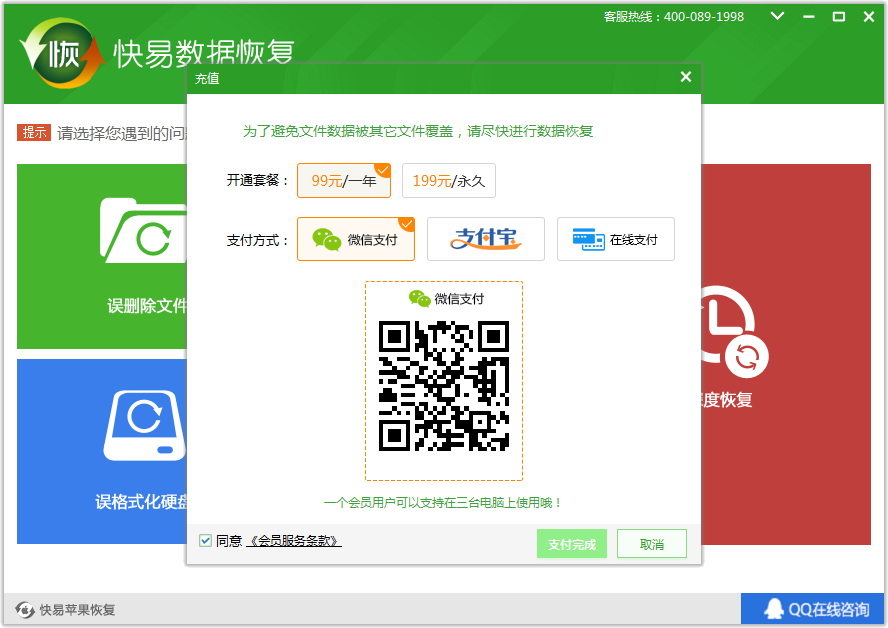
Task: Click the 开通套餐 label
Action: 258,181
